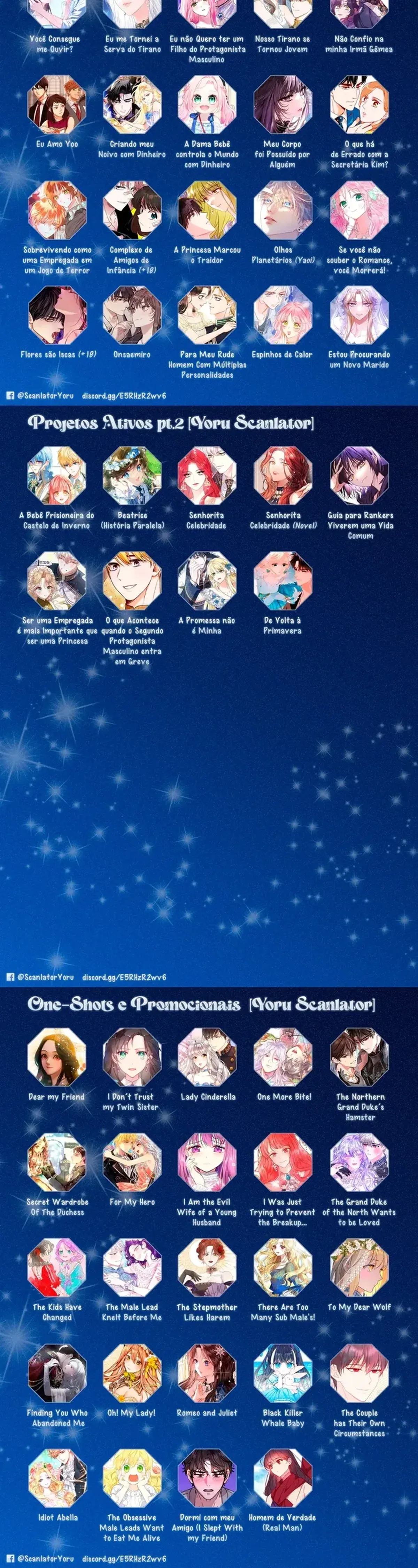
Task: Select the Flores são Iscas cover
Action: 57,315
